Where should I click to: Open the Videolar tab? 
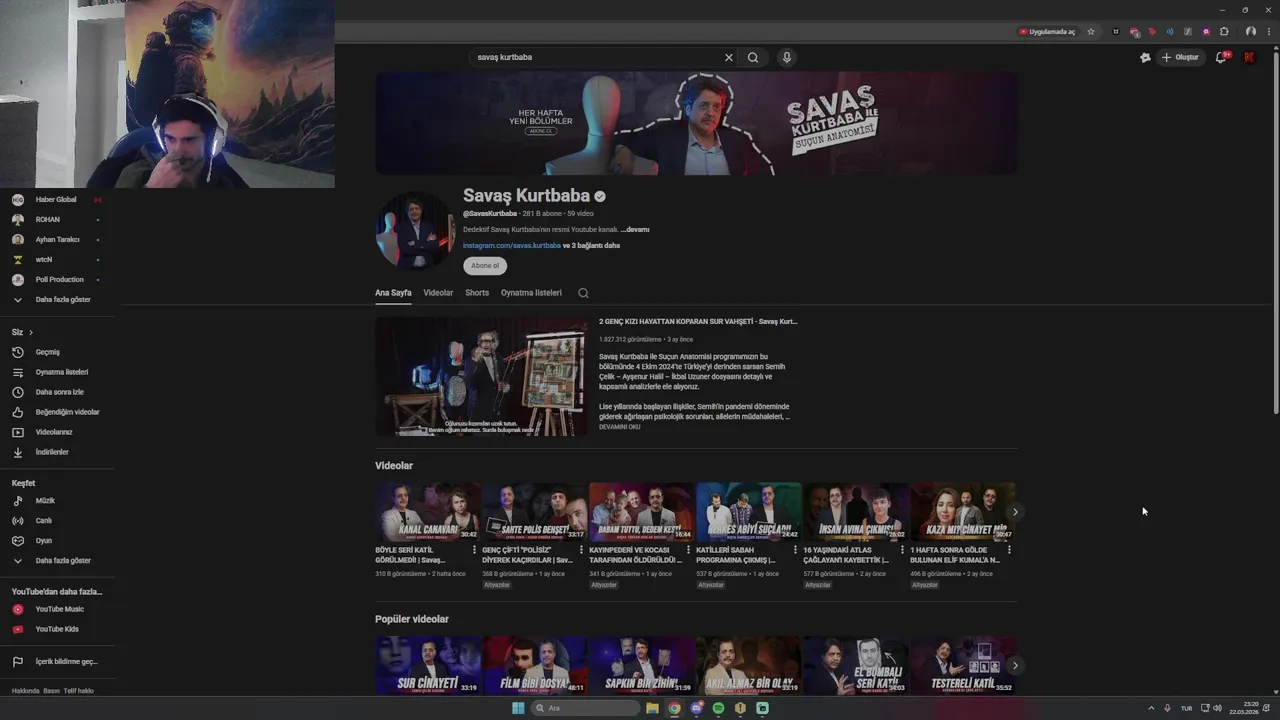coord(438,293)
